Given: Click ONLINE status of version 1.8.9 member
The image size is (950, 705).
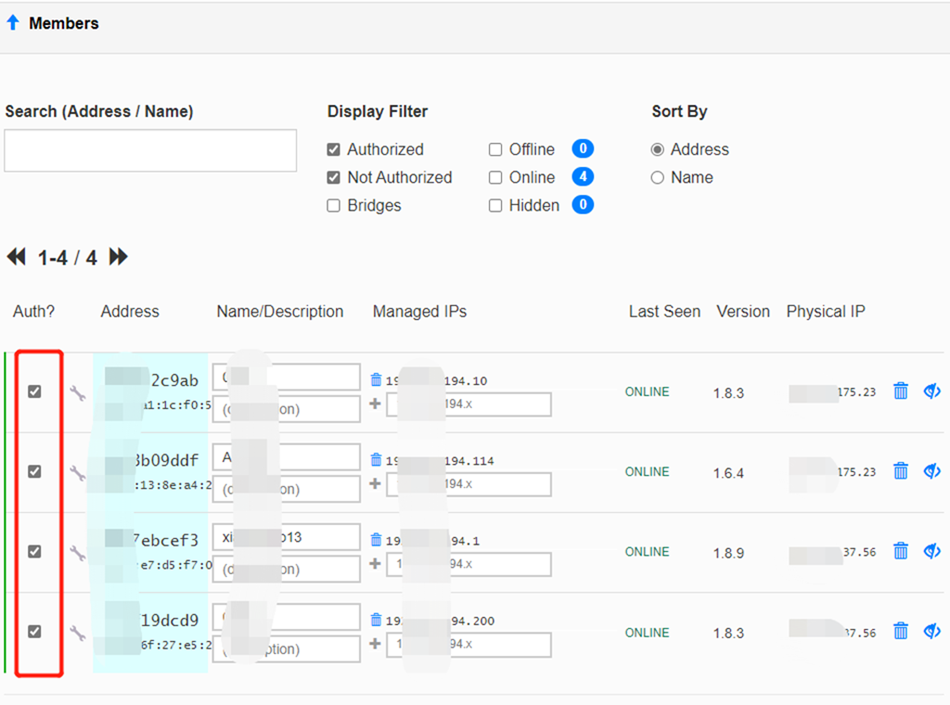Looking at the screenshot, I should (x=647, y=552).
